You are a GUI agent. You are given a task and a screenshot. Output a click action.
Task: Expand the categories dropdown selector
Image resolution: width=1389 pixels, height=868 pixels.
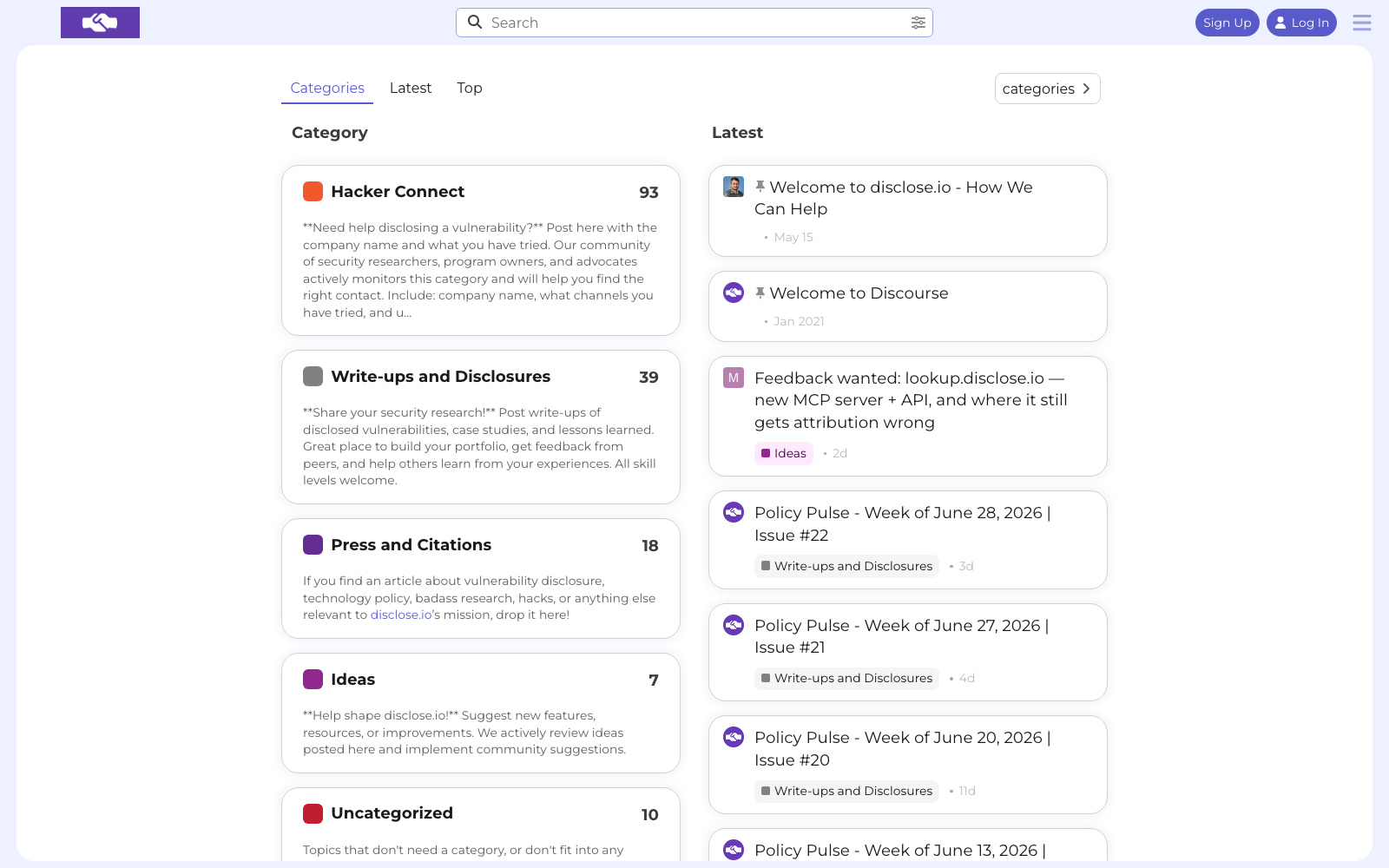point(1047,89)
